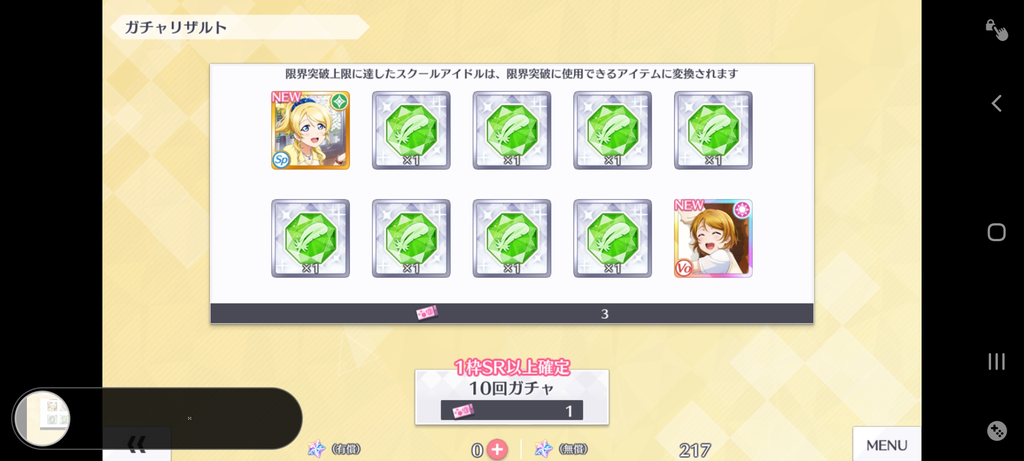Open the brown-haired Vo idol card marked NEW
The height and width of the screenshot is (461, 1024).
[713, 238]
